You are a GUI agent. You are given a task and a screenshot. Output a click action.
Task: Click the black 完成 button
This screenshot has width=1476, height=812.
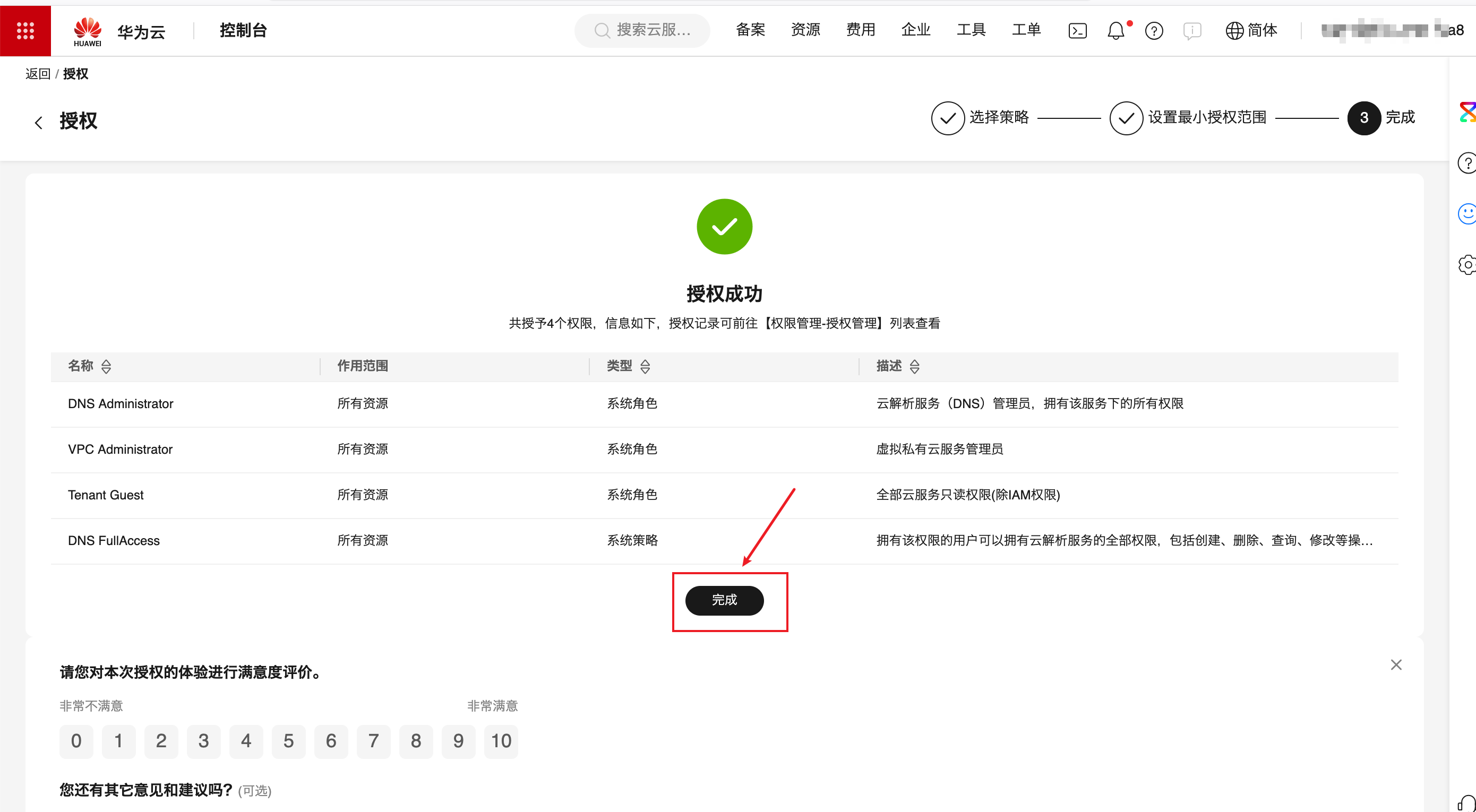(724, 600)
